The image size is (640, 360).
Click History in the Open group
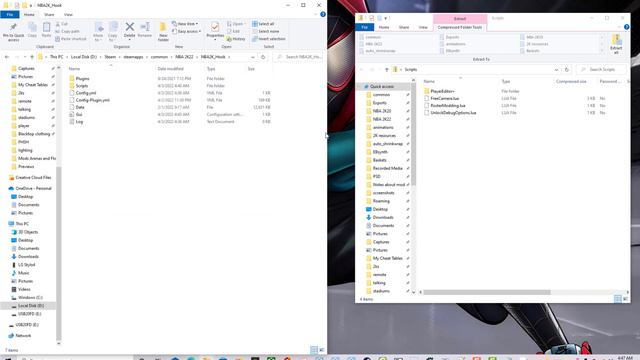(x=236, y=39)
